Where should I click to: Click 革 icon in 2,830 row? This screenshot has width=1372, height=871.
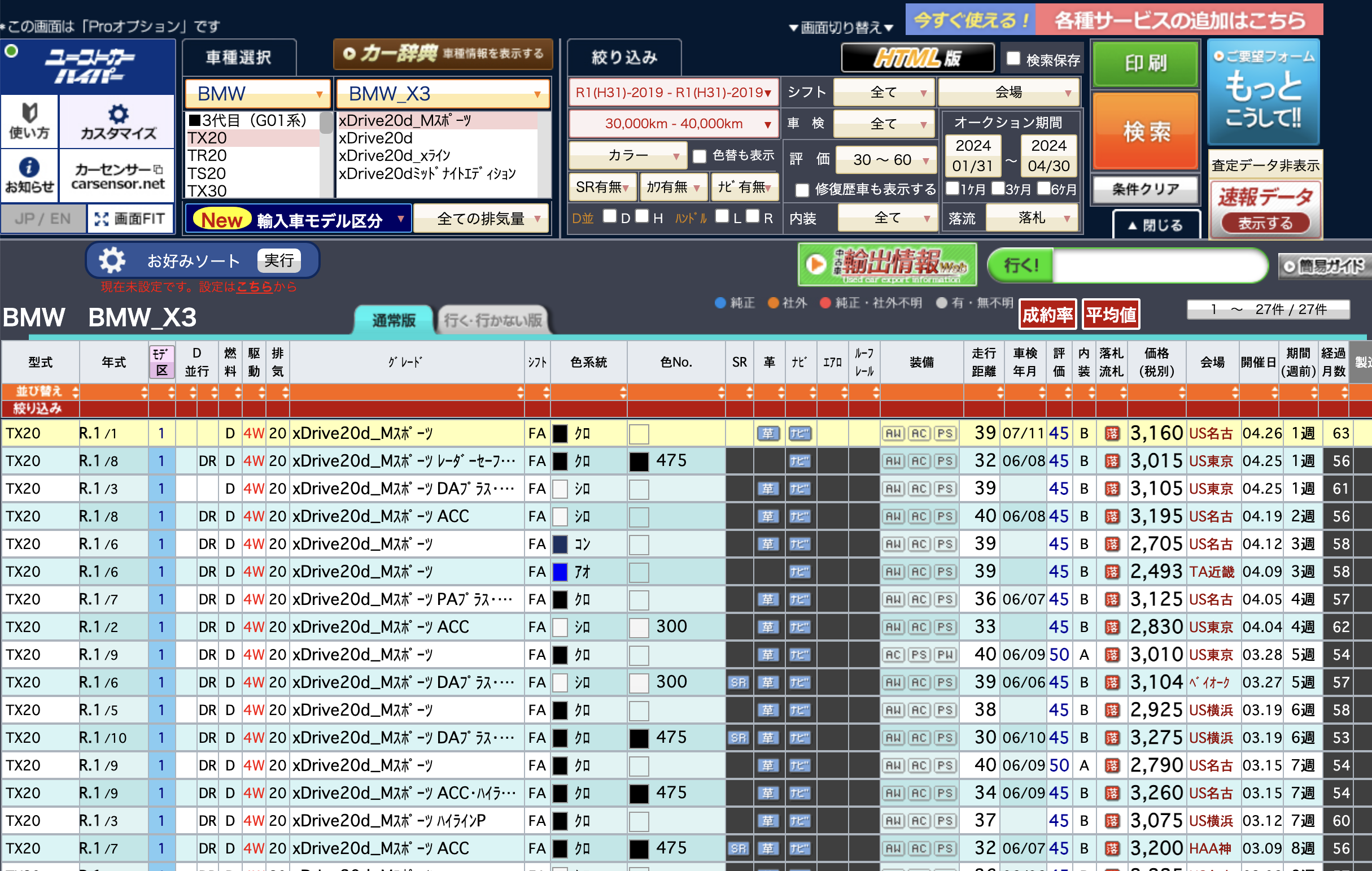click(768, 627)
